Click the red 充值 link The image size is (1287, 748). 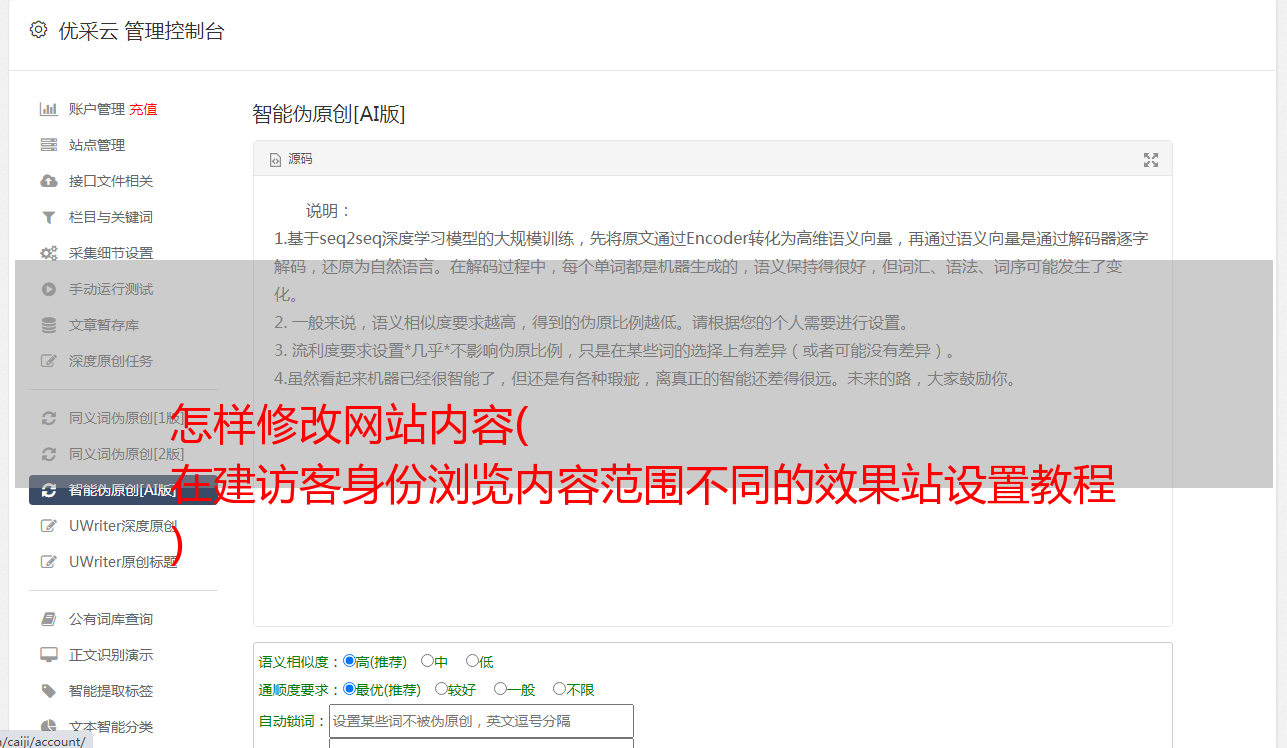pyautogui.click(x=143, y=109)
